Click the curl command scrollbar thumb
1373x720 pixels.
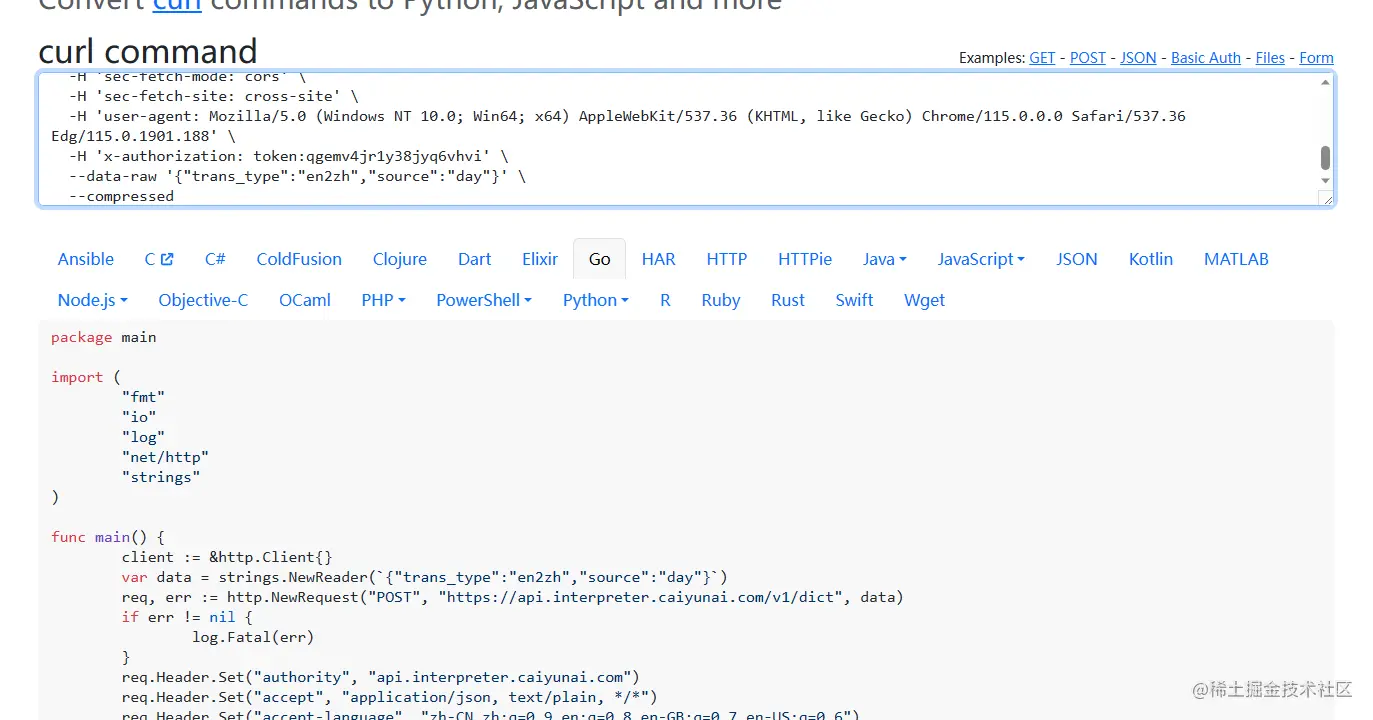(1325, 158)
